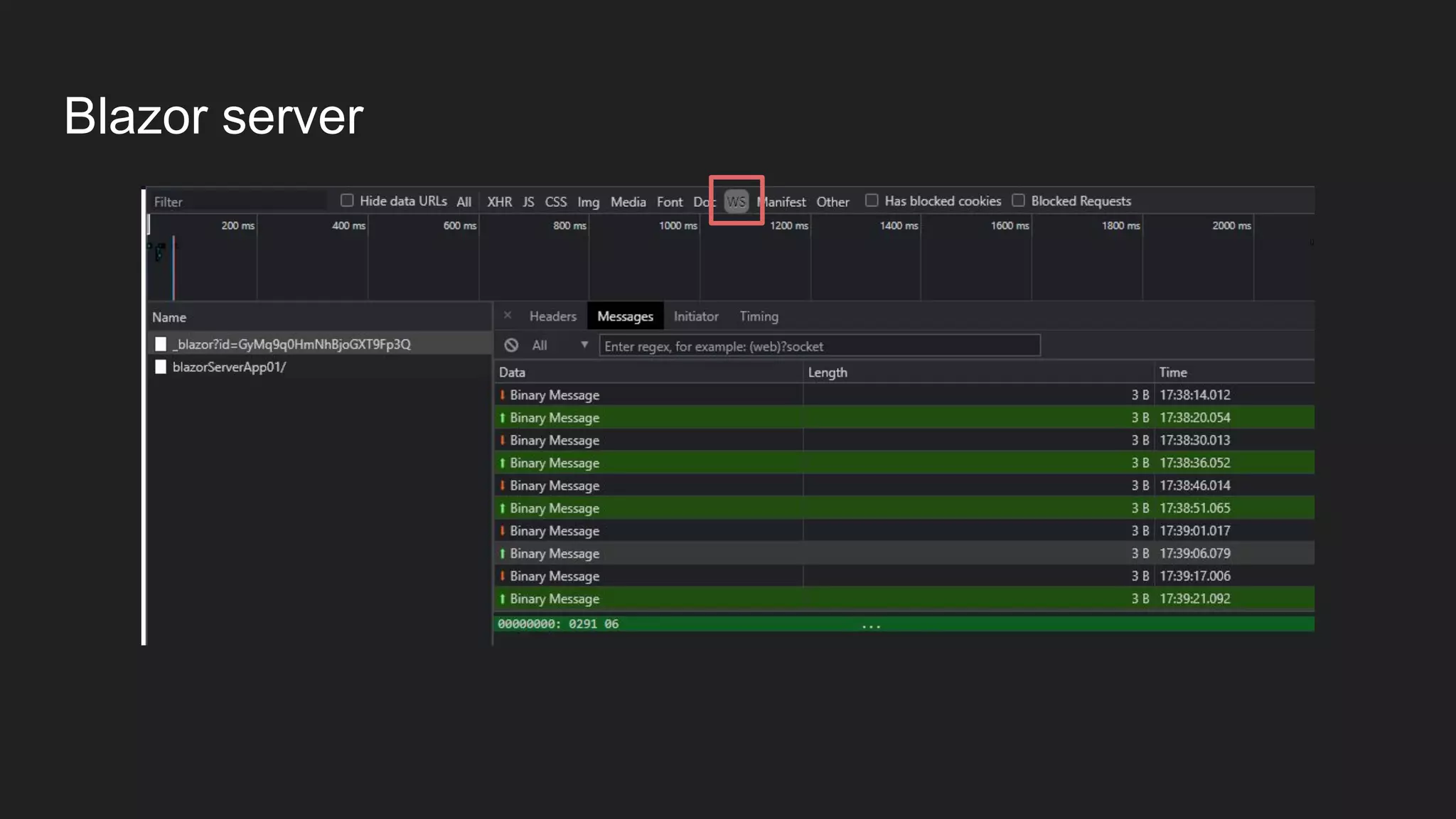1456x819 pixels.
Task: Click the 2000 ms timeline marker
Action: click(1231, 225)
